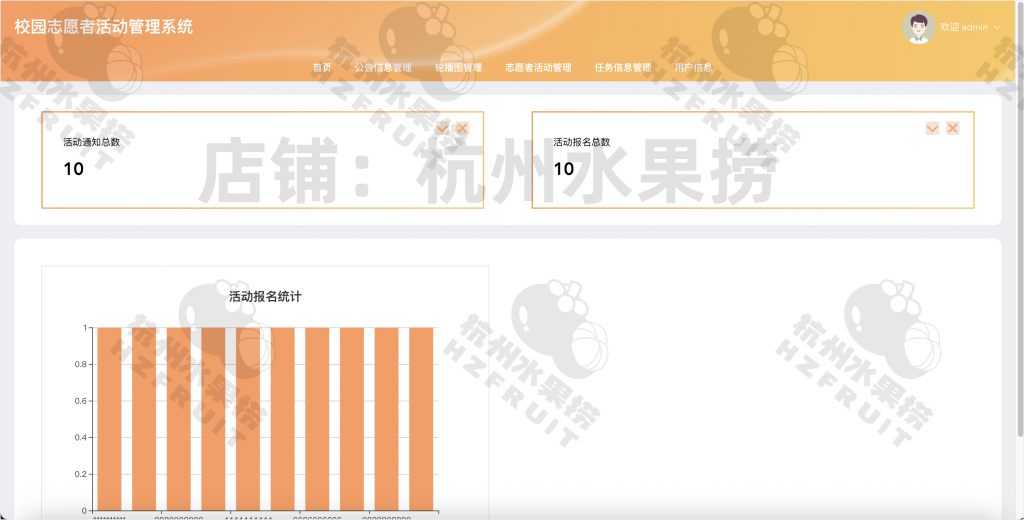The width and height of the screenshot is (1024, 520).
Task: Collapse the 活动通知总数 card
Action: point(442,128)
